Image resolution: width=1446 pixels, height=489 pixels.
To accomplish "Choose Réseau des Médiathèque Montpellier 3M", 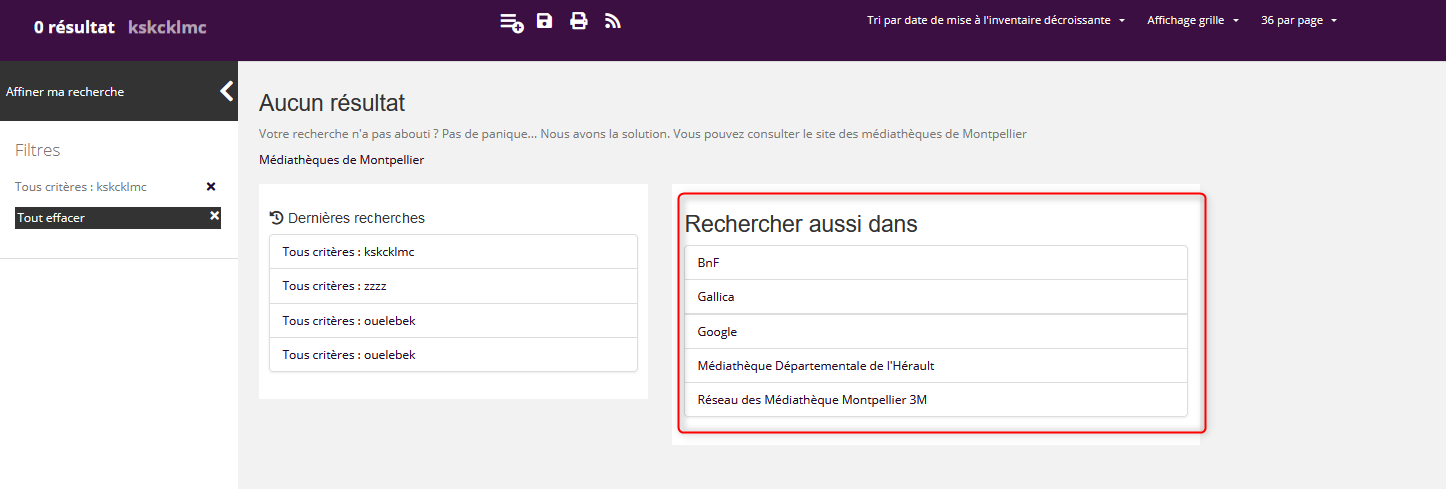I will pos(935,400).
